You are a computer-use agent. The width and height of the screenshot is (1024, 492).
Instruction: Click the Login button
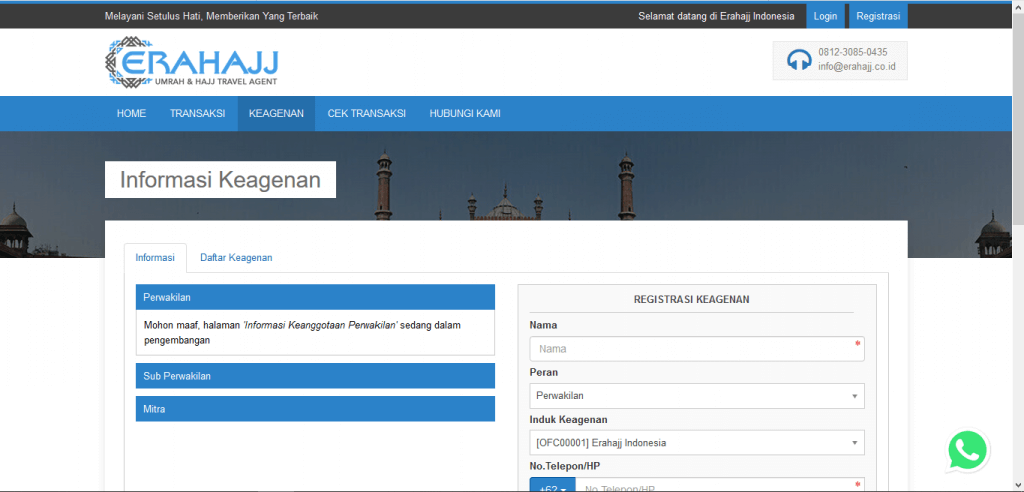[x=825, y=16]
